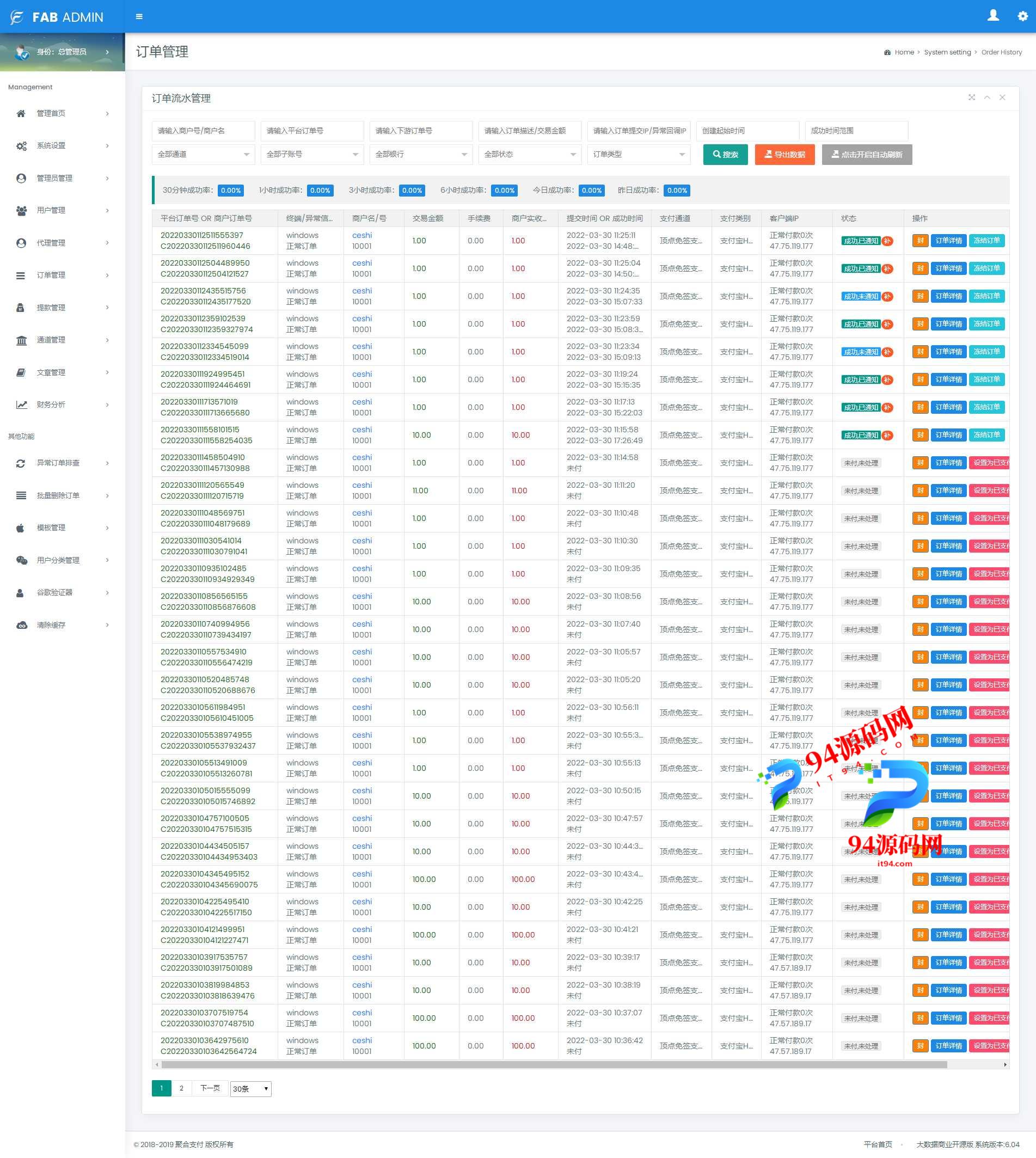Click the orange 导出数据 button
The height and width of the screenshot is (1158, 1036).
coord(784,154)
